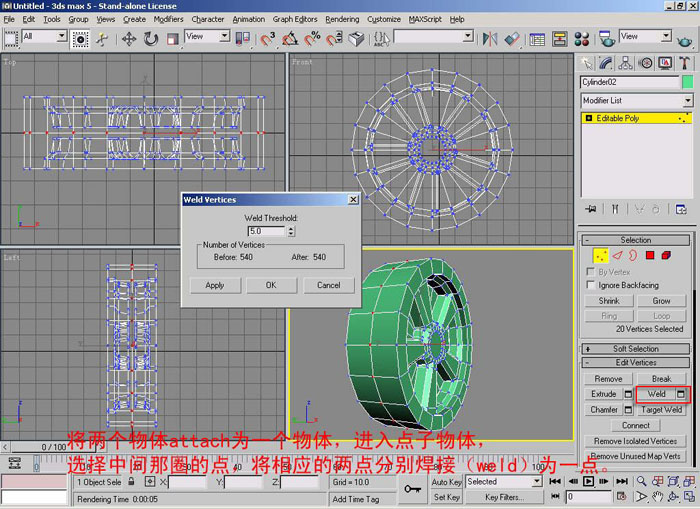Select the Move tool in toolbar
Viewport: 700px width, 509px height.
click(129, 39)
